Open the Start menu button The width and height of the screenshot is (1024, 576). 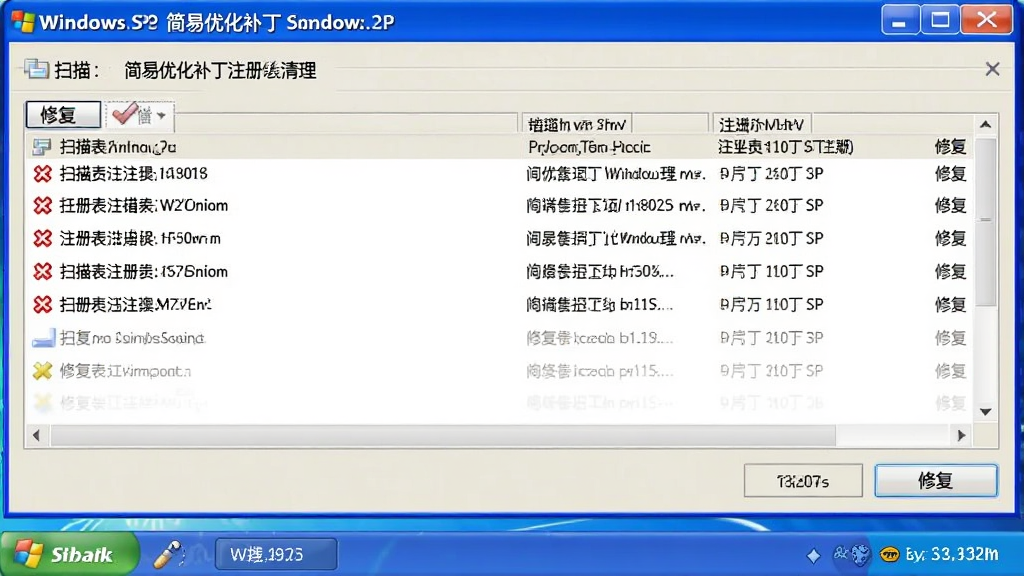(70, 554)
